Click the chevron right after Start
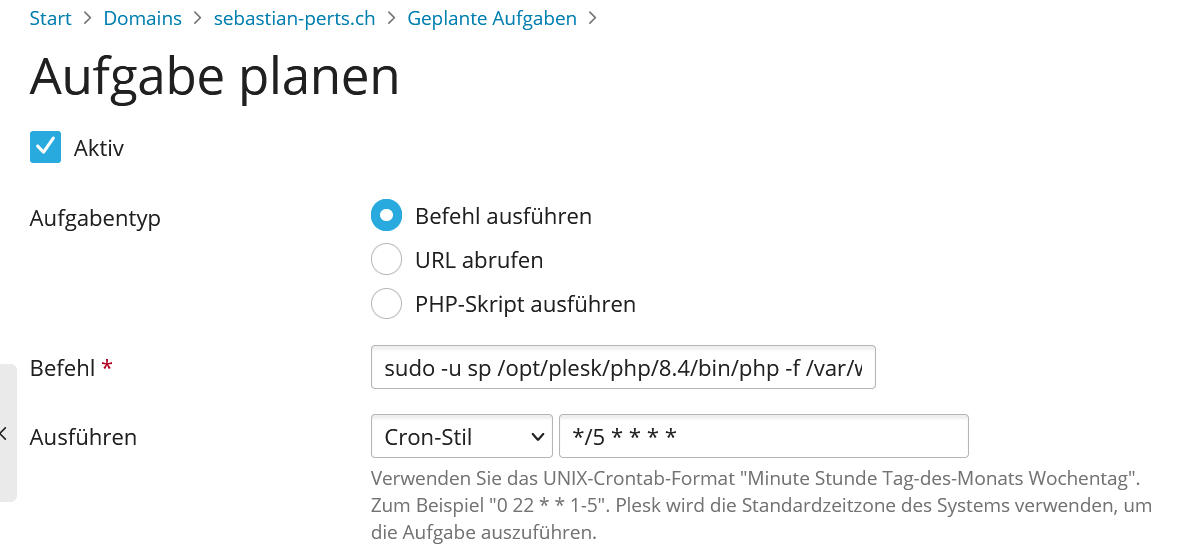The image size is (1201, 560). click(87, 18)
